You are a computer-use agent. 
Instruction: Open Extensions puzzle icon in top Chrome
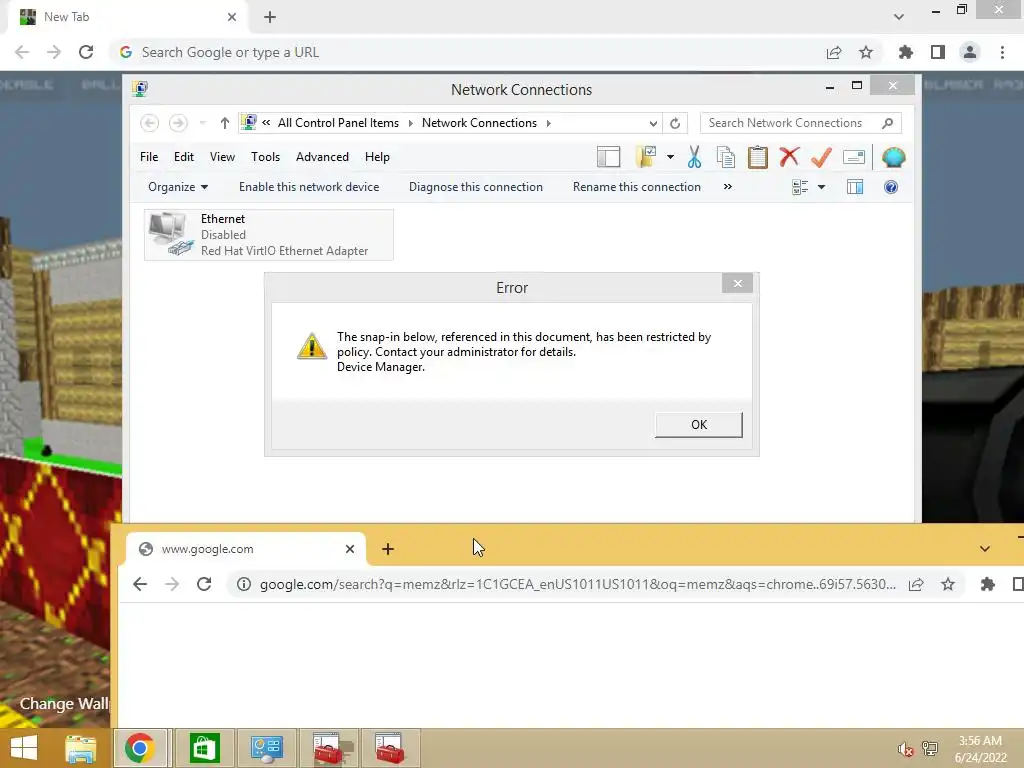906,52
